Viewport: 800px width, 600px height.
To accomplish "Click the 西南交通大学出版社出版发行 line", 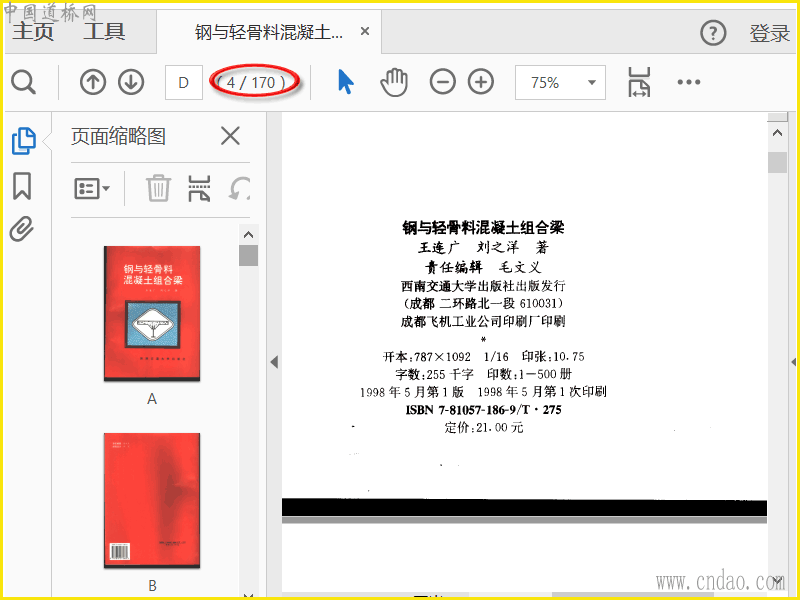I will [x=483, y=286].
